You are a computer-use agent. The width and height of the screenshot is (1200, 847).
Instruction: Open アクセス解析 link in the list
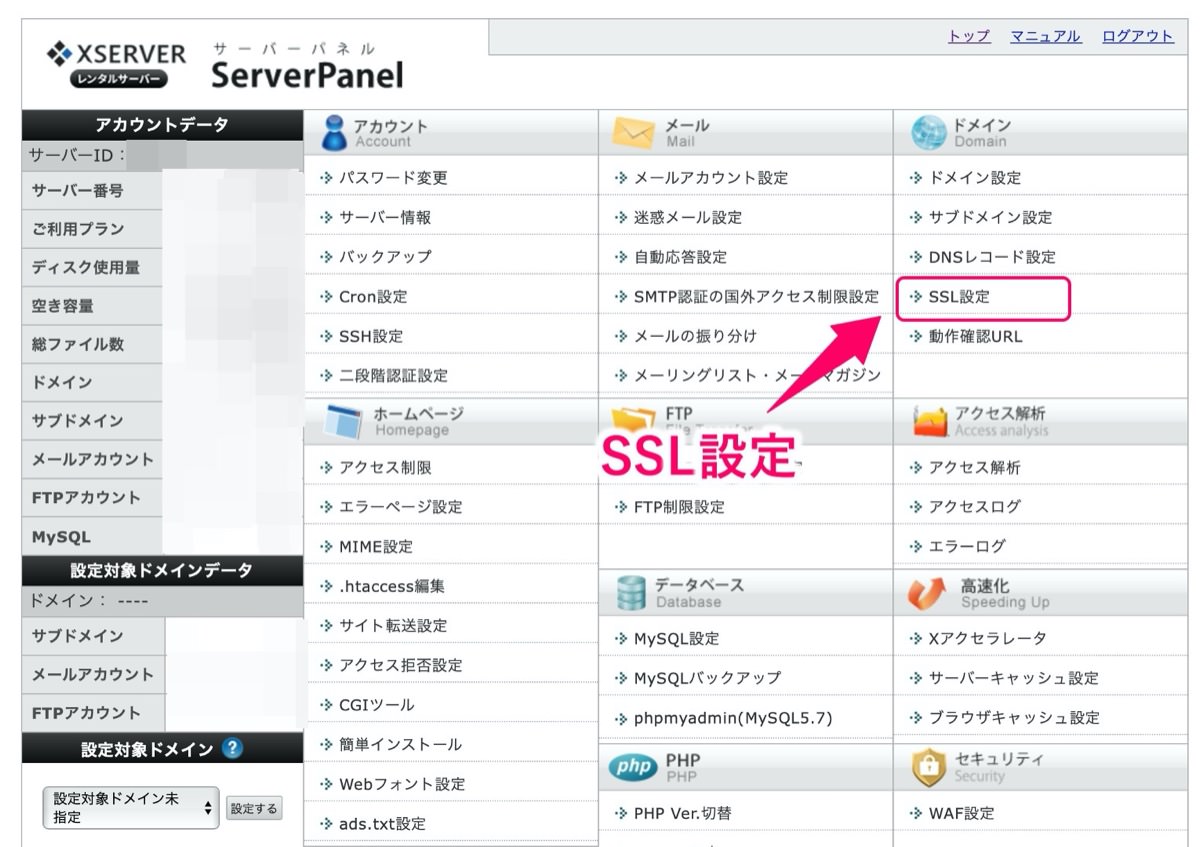click(975, 467)
